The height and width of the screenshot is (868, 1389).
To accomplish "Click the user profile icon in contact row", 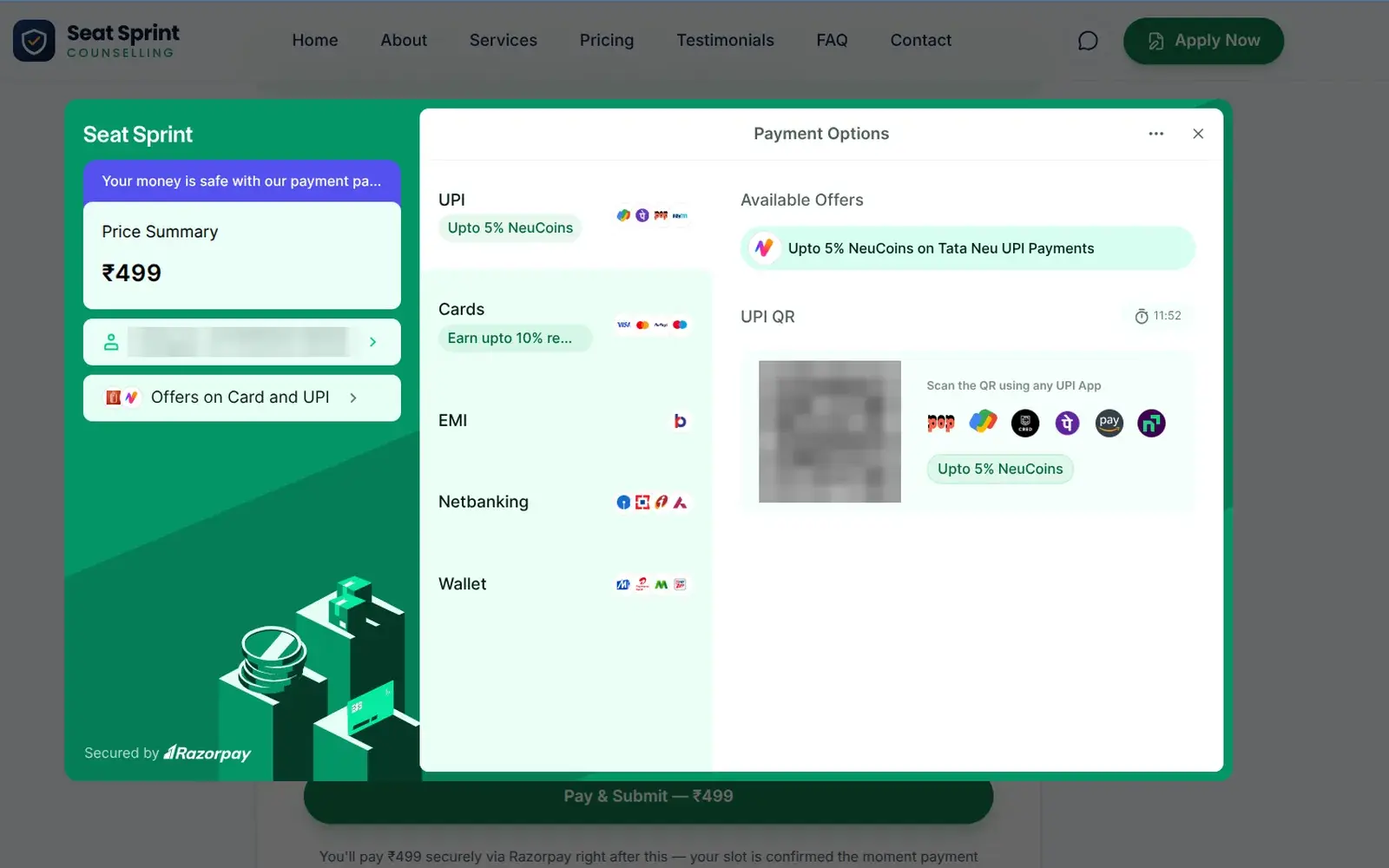I will pyautogui.click(x=111, y=342).
